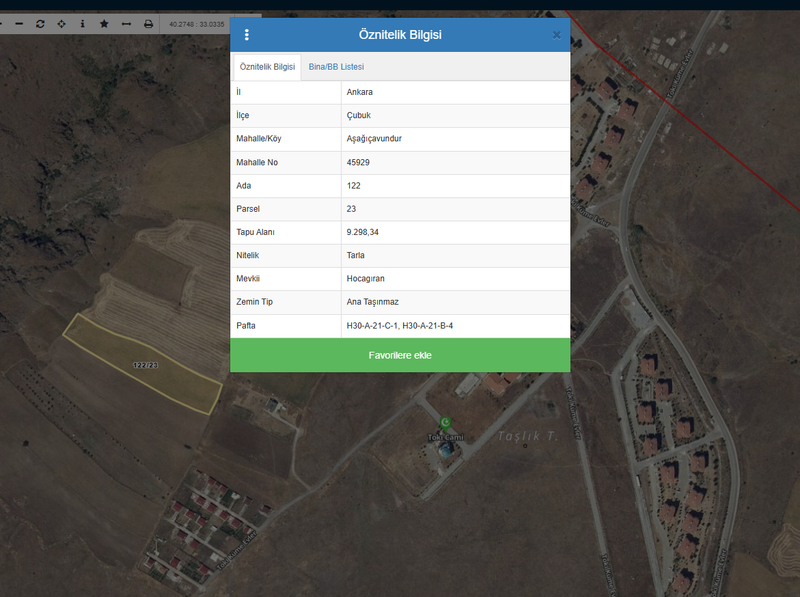Open favorites with the star icon
Viewport: 800px width, 597px height.
pos(104,23)
